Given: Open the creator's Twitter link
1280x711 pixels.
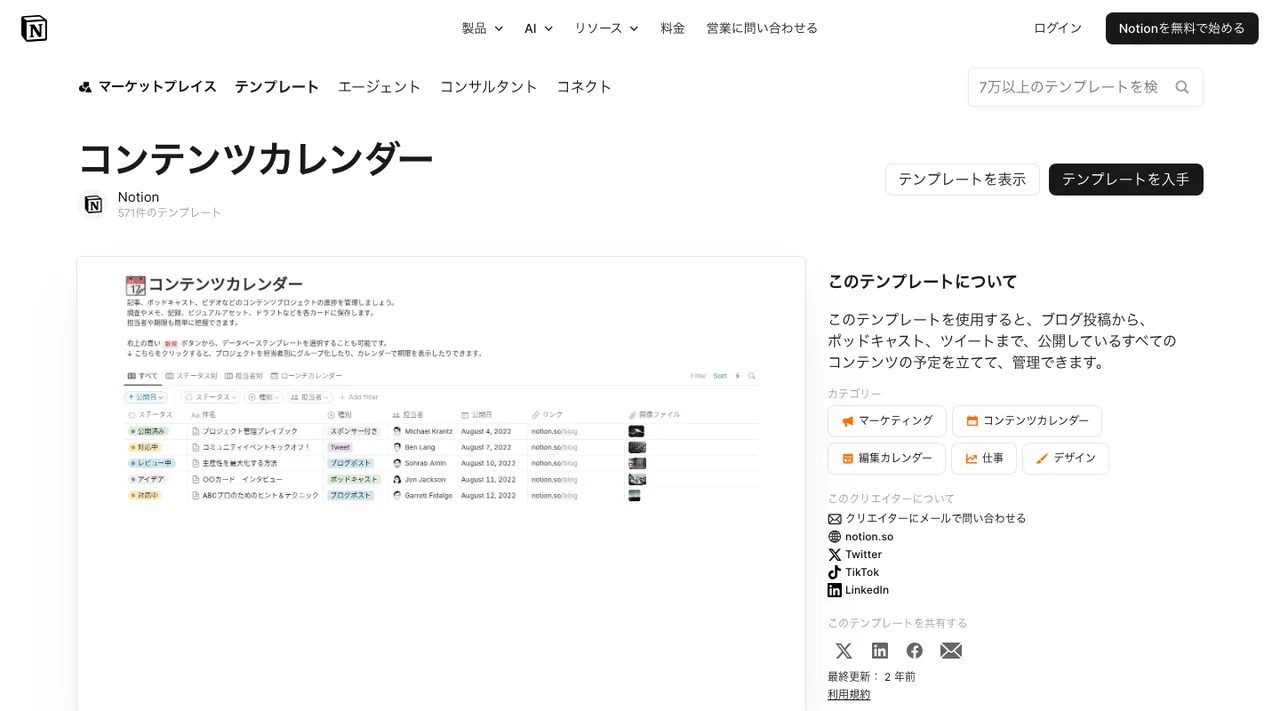Looking at the screenshot, I should (864, 554).
